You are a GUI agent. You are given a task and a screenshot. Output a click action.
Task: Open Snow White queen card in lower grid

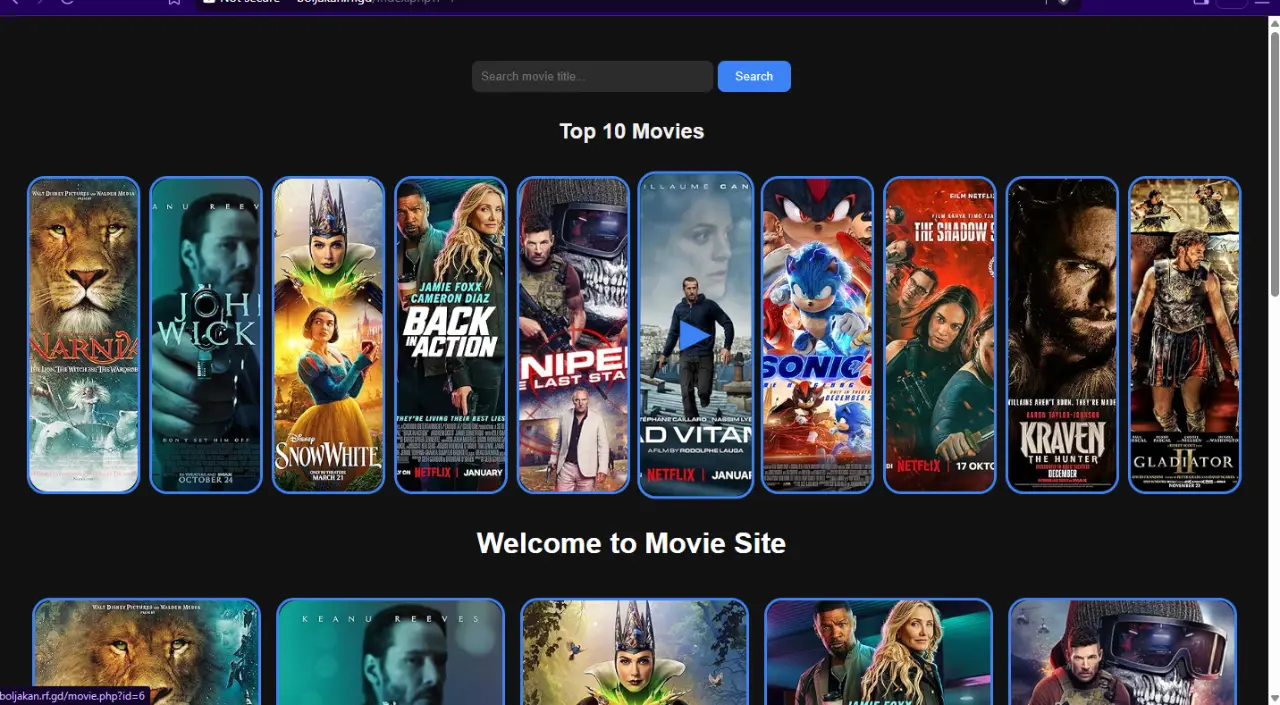point(634,652)
